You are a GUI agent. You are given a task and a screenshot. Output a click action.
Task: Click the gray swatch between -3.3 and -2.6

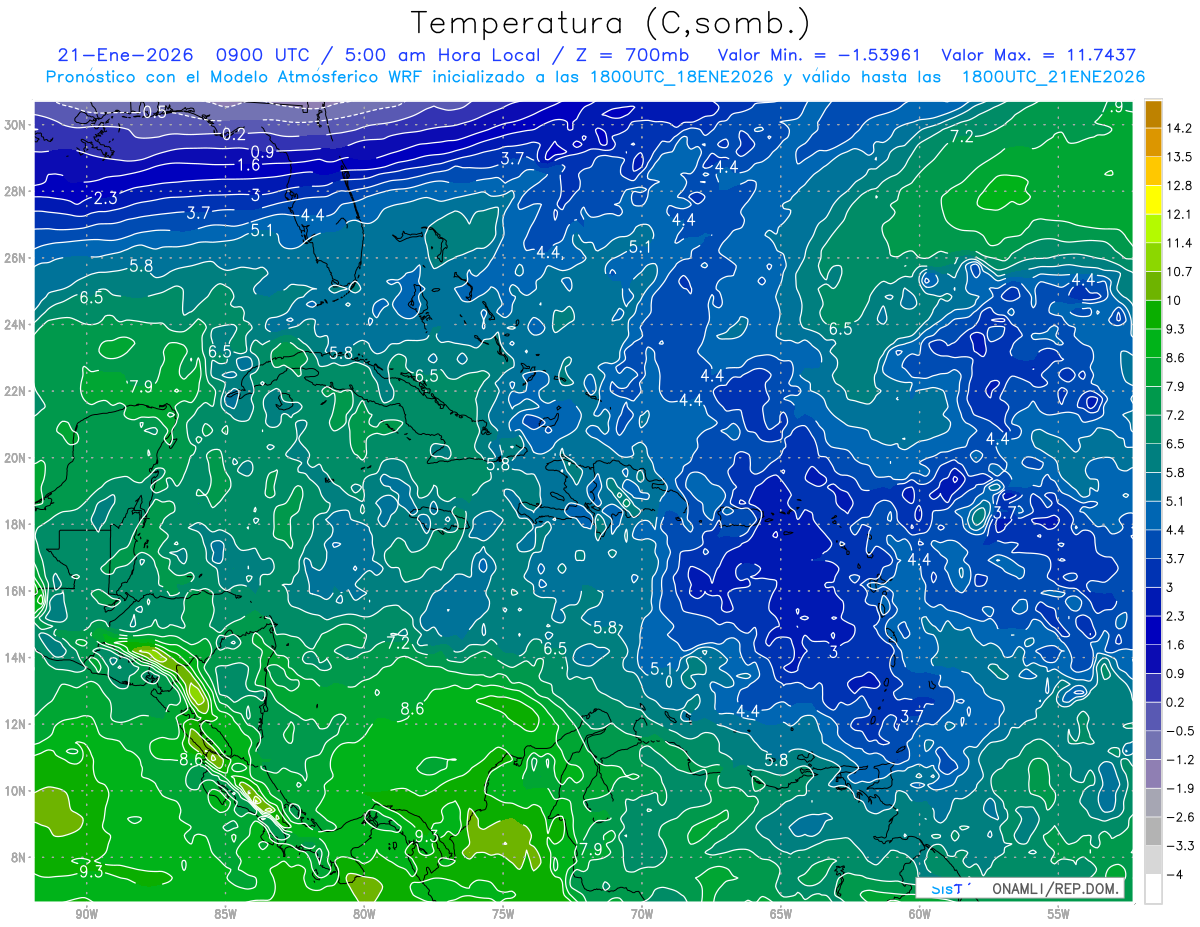click(1153, 831)
